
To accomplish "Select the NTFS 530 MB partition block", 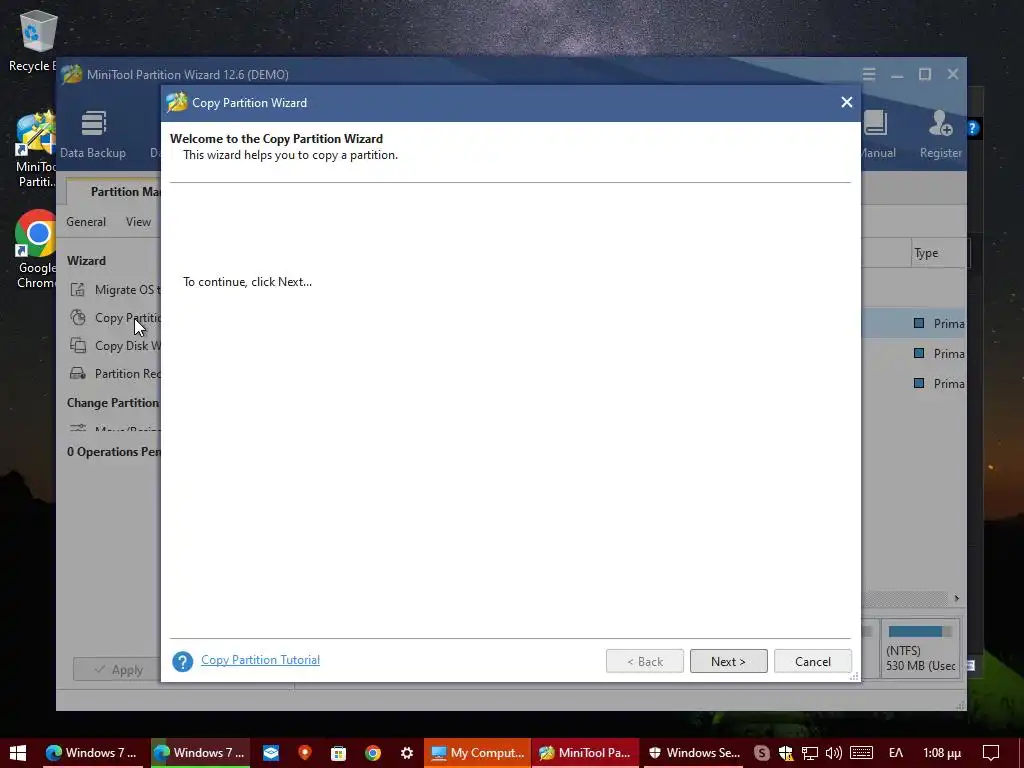I will pos(920,648).
